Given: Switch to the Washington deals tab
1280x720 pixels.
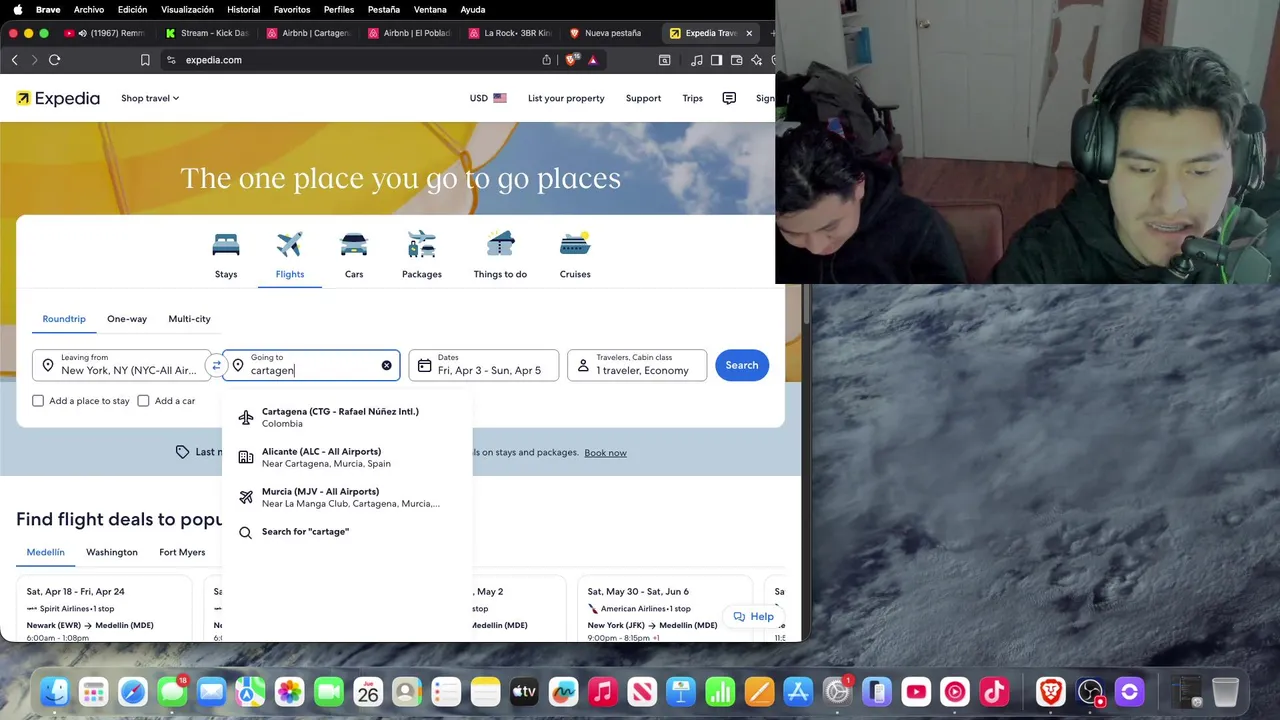Looking at the screenshot, I should (112, 552).
